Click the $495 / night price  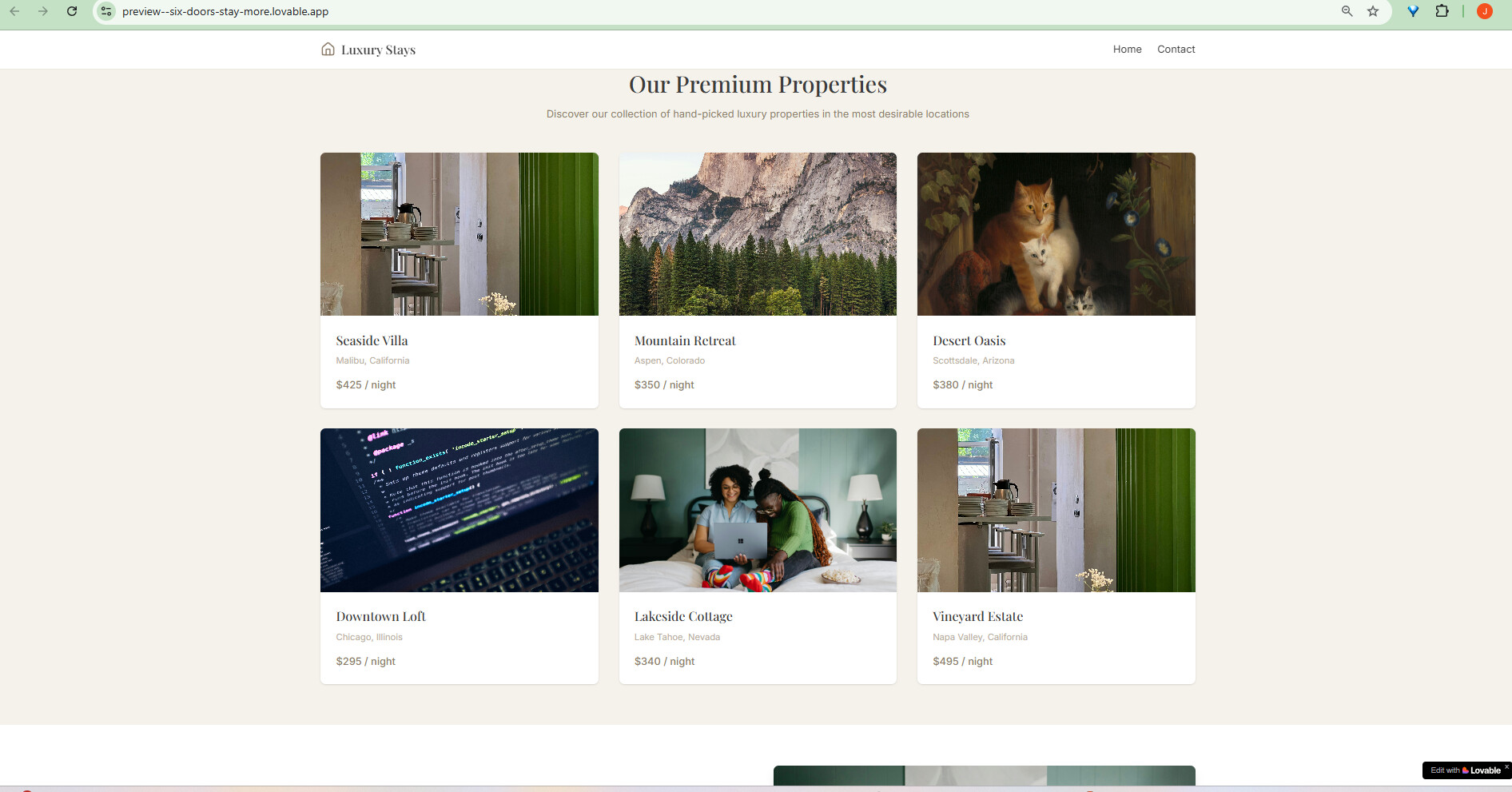click(x=963, y=661)
